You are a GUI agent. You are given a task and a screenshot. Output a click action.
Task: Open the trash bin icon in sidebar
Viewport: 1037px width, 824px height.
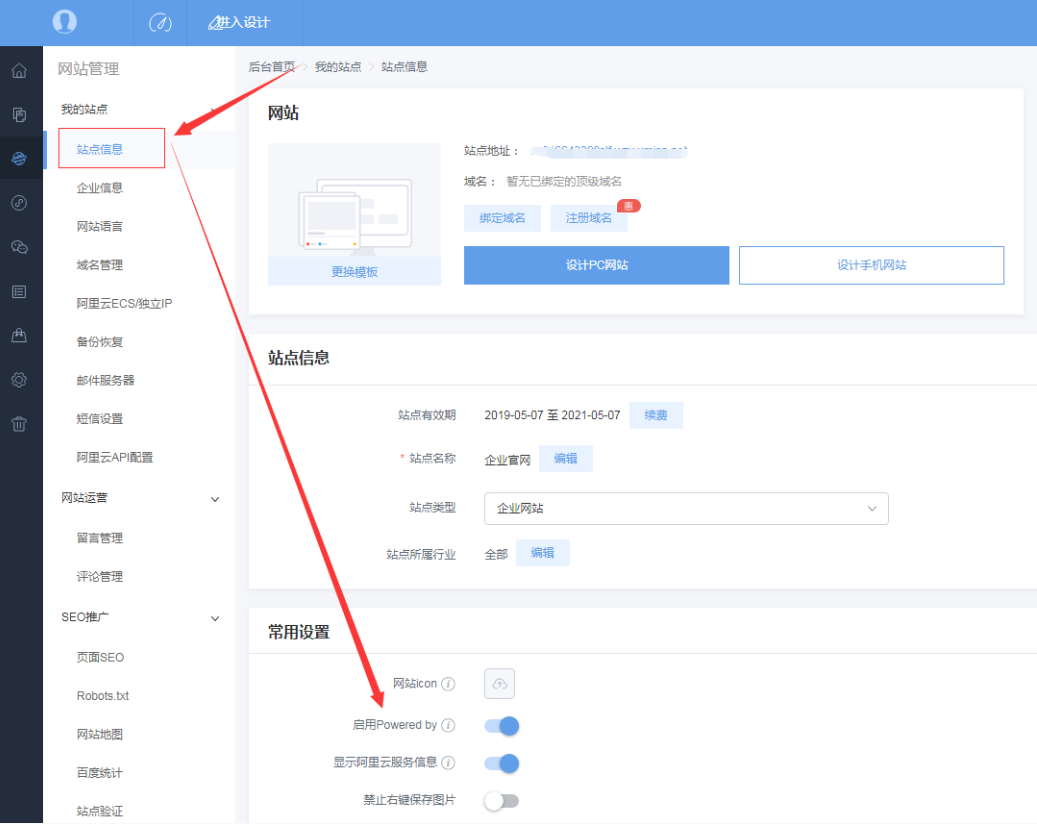(19, 424)
